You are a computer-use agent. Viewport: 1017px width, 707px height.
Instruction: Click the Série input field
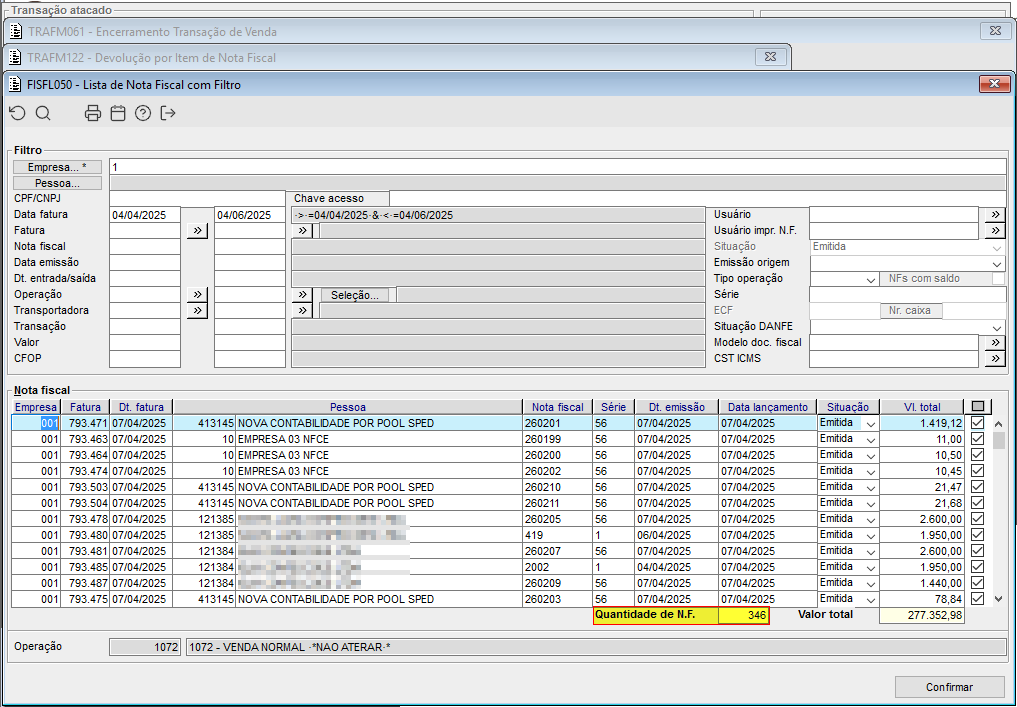point(907,294)
